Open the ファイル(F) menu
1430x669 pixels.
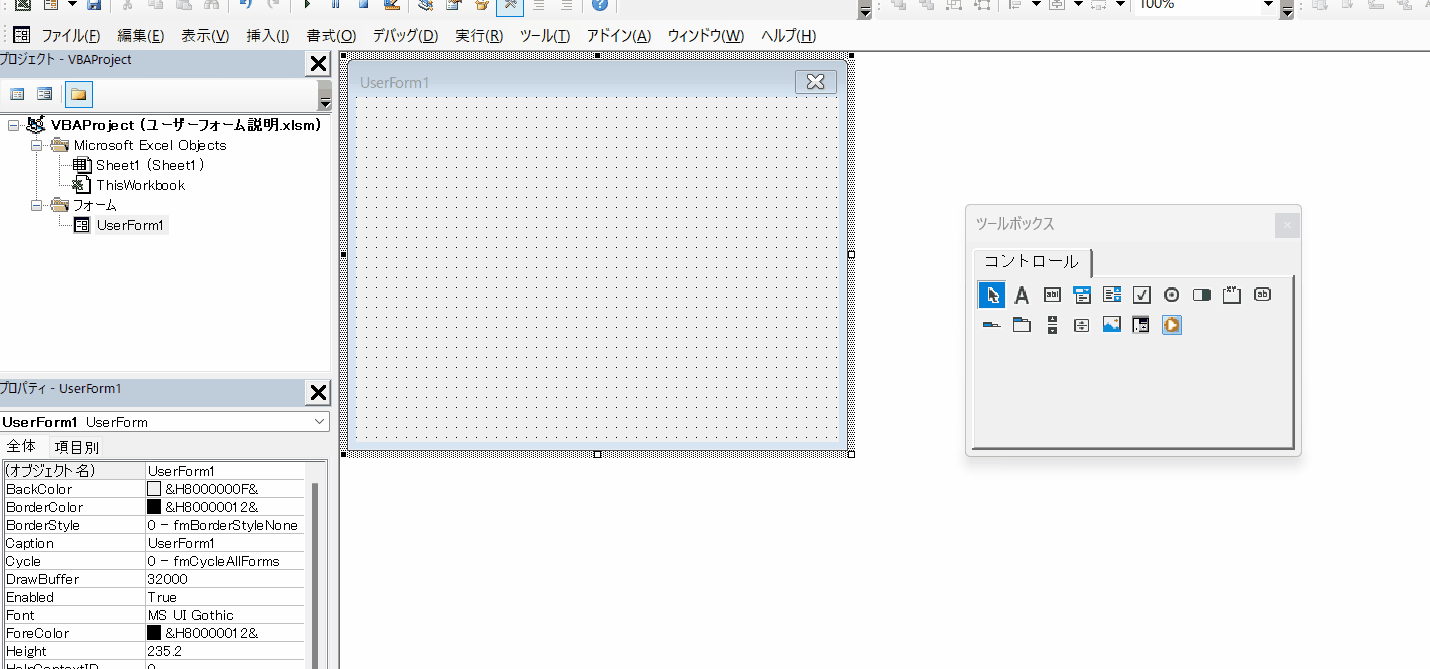(x=71, y=36)
